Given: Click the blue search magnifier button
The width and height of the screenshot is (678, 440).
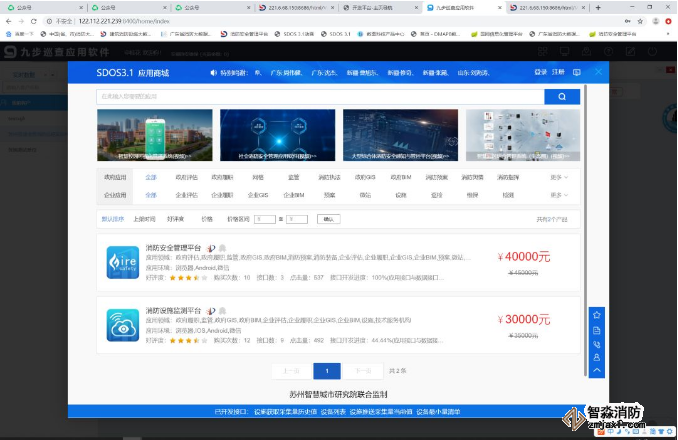Looking at the screenshot, I should 562,97.
